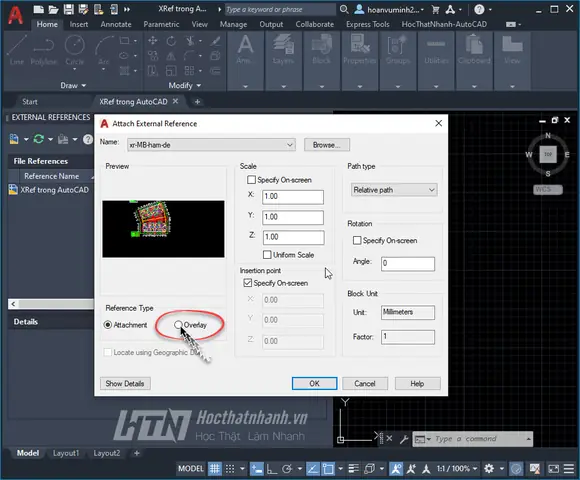580x480 pixels.
Task: Select the Polyline tool
Action: (x=44, y=50)
